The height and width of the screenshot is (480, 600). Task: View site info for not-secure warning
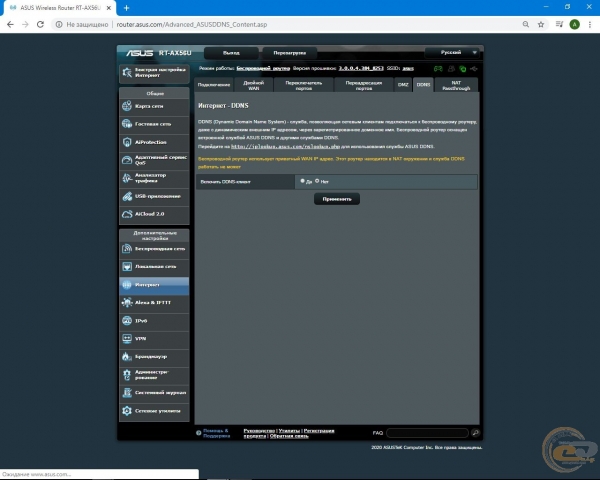click(x=59, y=24)
